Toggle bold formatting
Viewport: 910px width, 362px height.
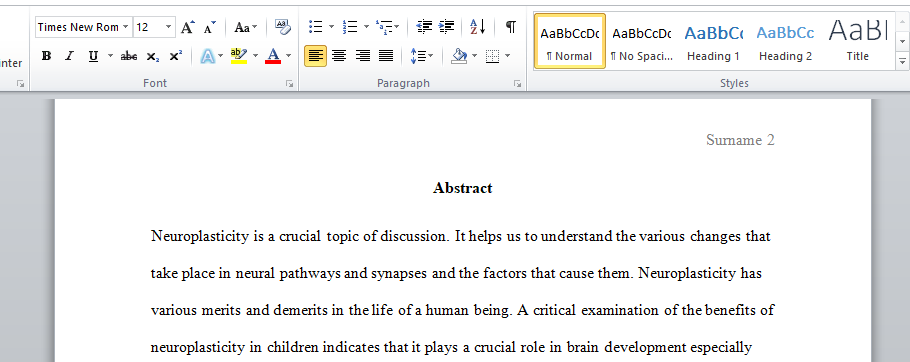point(47,56)
